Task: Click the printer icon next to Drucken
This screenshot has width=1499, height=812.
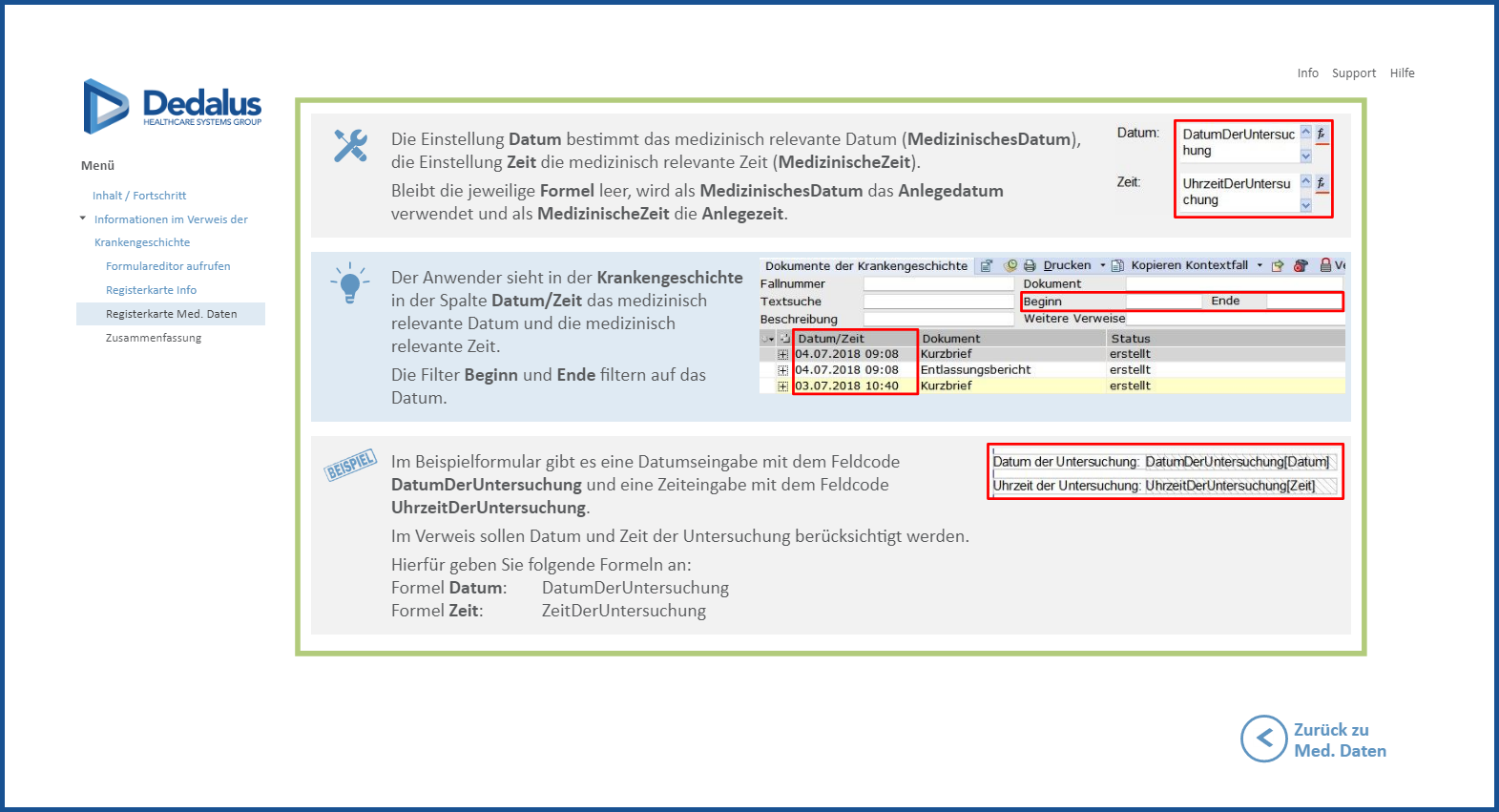Action: 1030,265
